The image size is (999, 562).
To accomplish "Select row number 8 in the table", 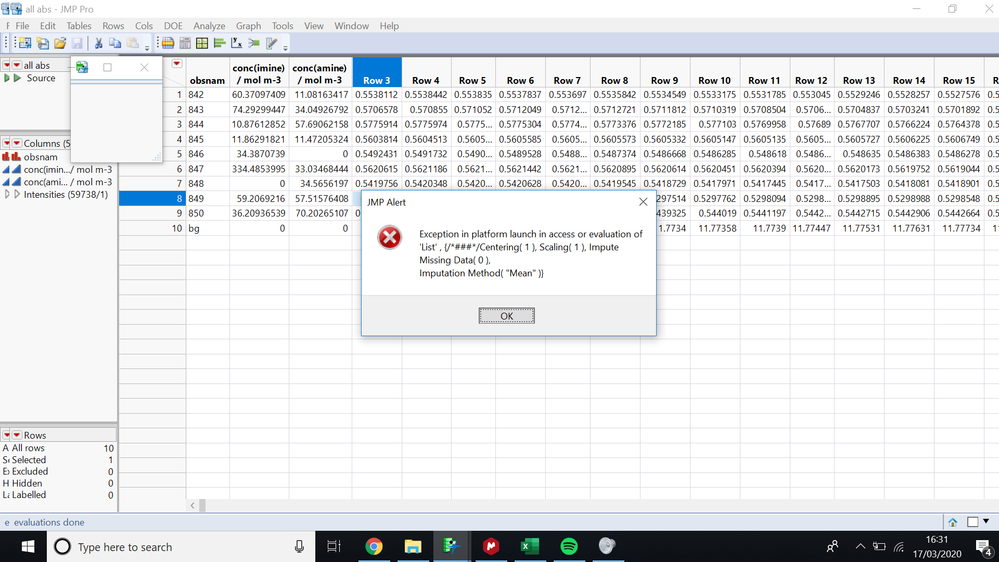I will point(152,198).
